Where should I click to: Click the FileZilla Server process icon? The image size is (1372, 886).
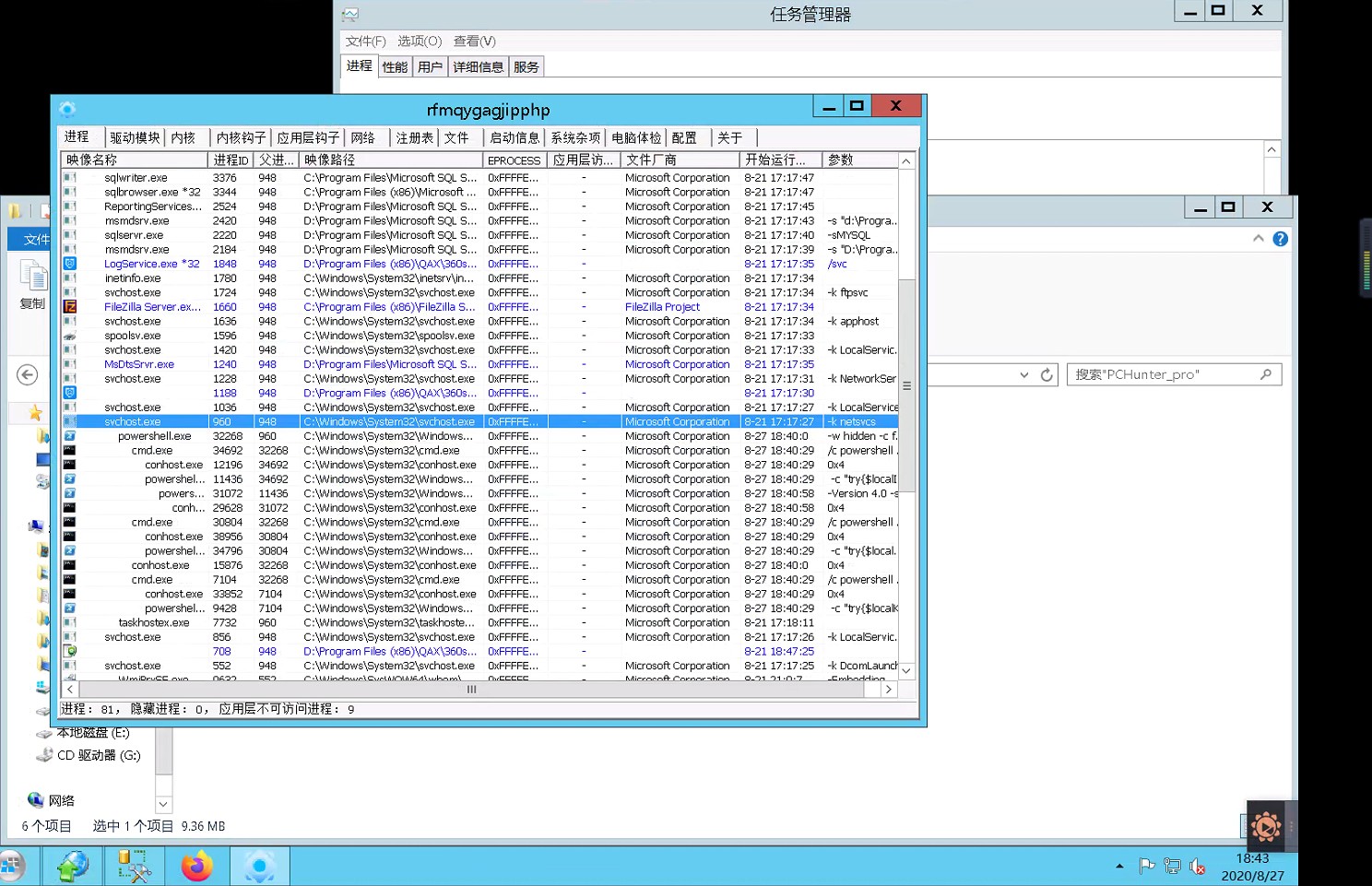click(x=70, y=307)
